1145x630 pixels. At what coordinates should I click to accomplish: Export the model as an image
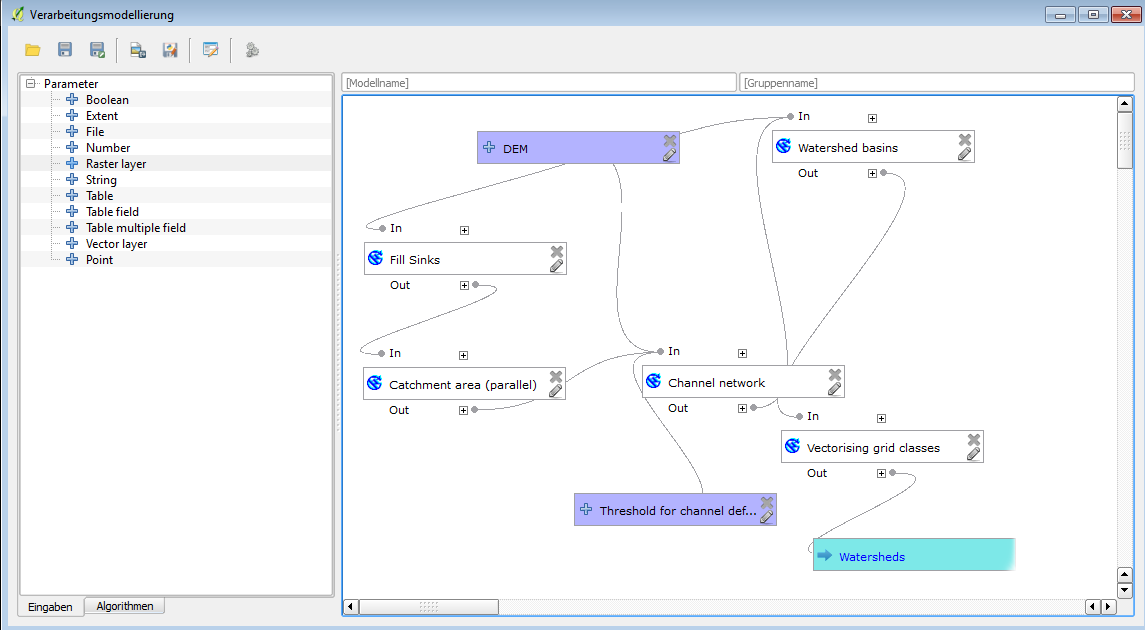coord(138,50)
